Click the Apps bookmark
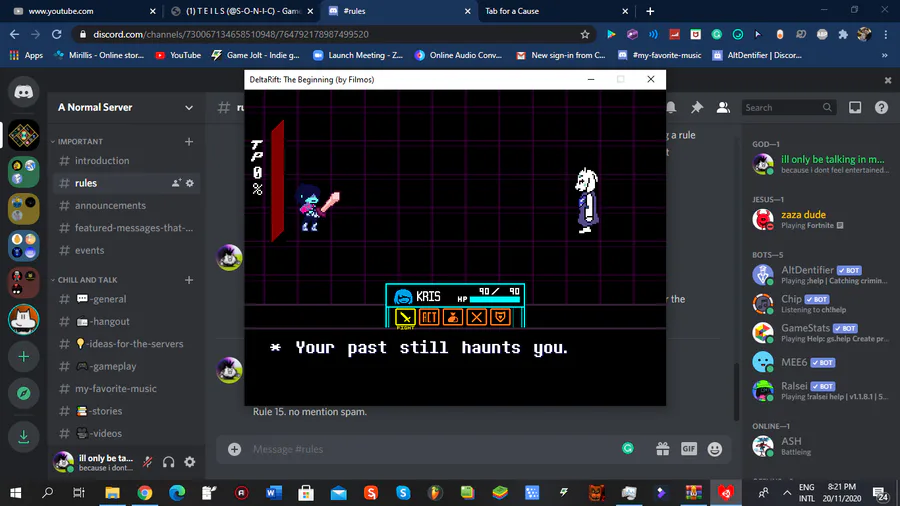Screen dimensions: 900x506 pos(26,55)
